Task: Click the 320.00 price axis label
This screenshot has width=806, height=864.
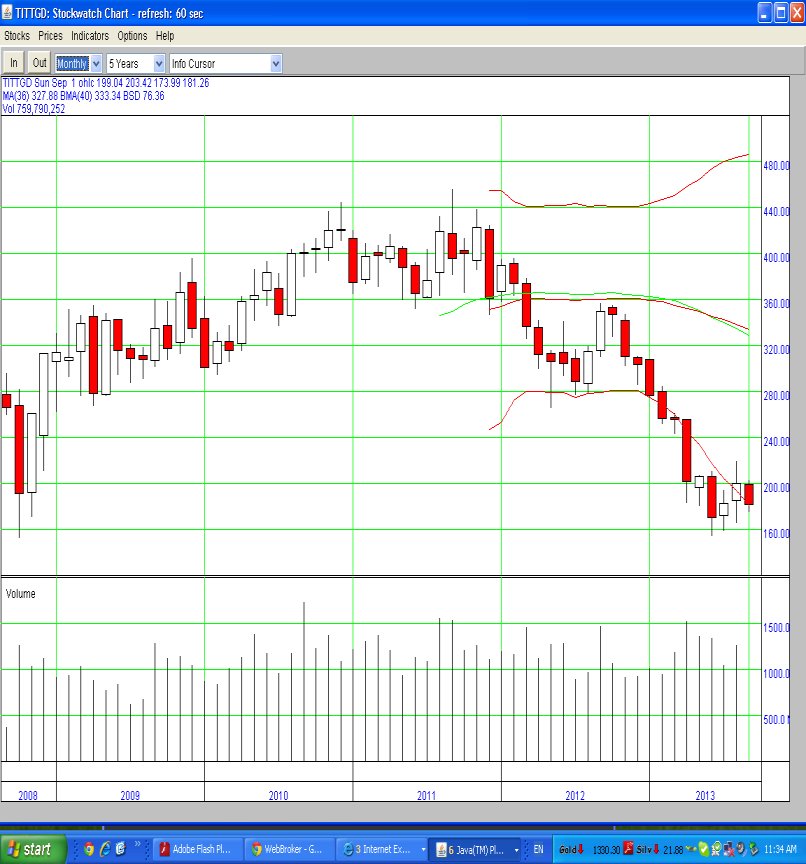Action: click(x=776, y=349)
